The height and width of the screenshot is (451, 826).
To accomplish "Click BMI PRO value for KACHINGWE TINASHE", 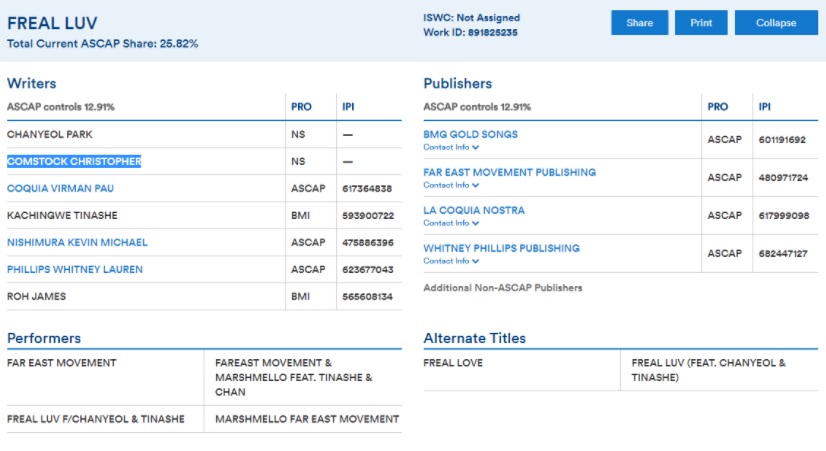I will 300,215.
